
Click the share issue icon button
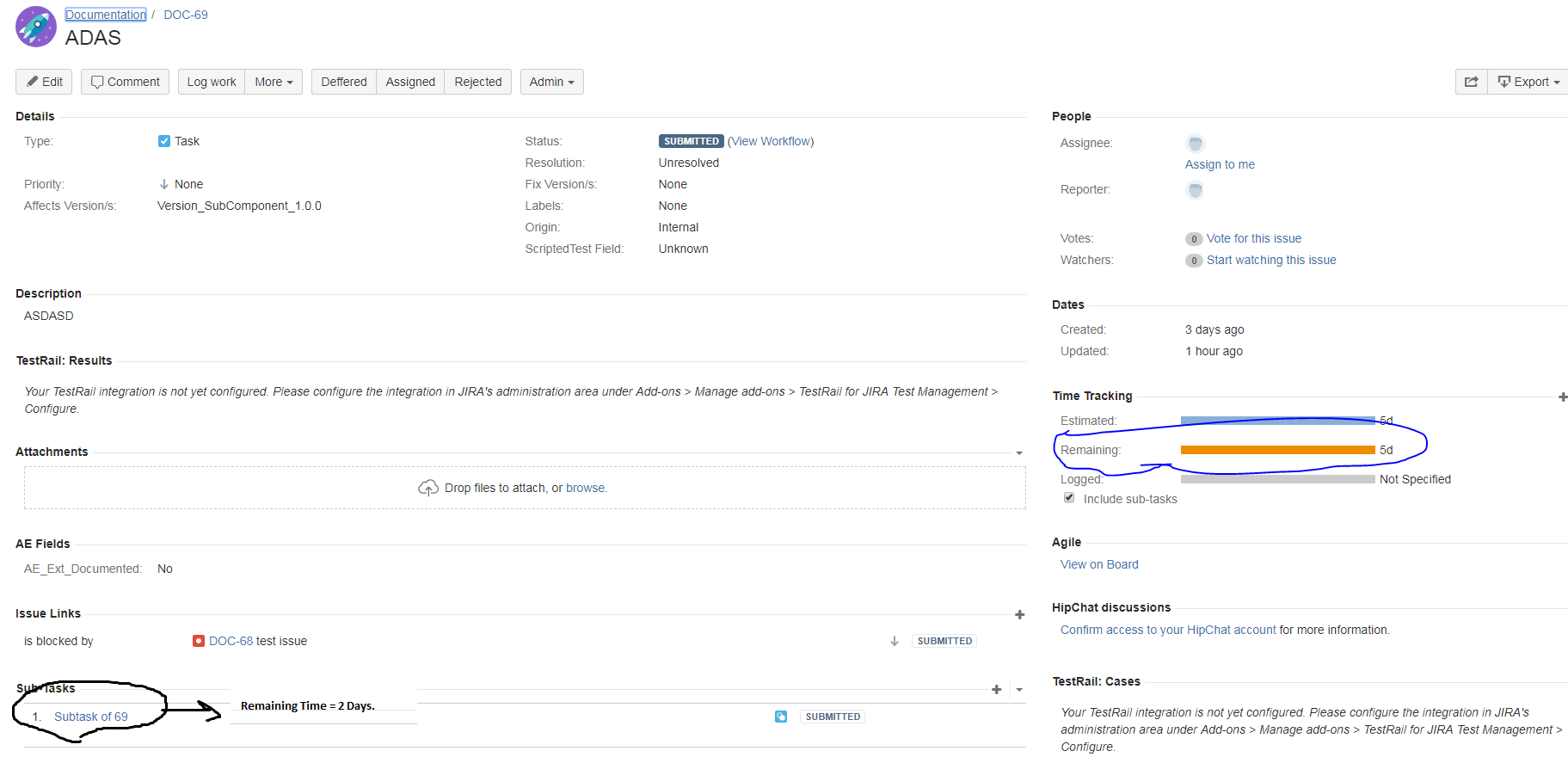(1471, 82)
